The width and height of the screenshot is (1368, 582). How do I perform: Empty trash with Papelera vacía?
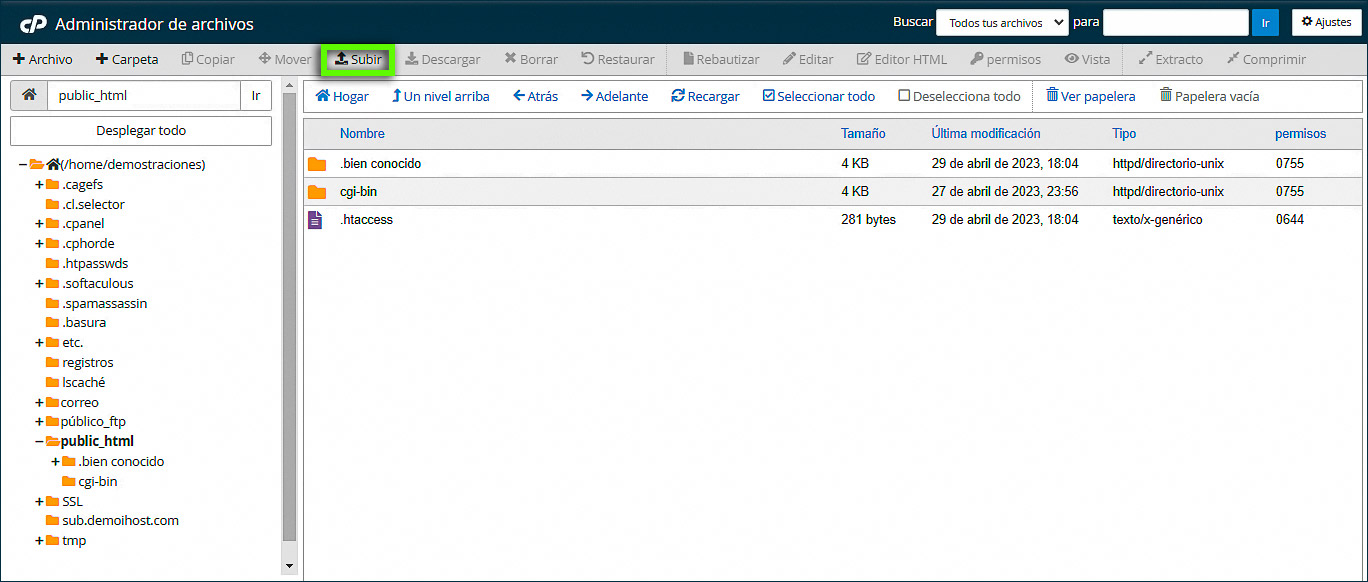click(1208, 96)
